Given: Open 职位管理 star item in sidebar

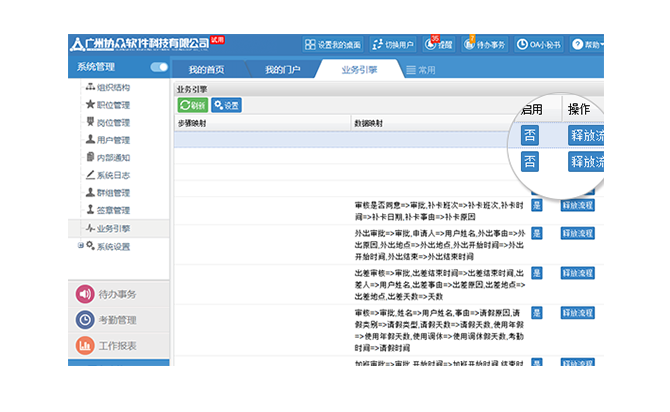Looking at the screenshot, I should pyautogui.click(x=113, y=105).
